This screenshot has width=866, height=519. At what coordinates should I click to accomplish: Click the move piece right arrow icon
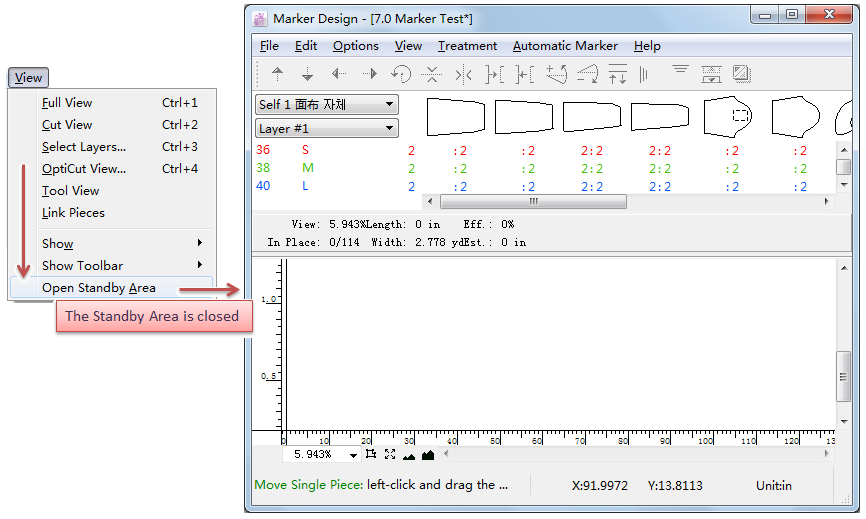point(370,74)
